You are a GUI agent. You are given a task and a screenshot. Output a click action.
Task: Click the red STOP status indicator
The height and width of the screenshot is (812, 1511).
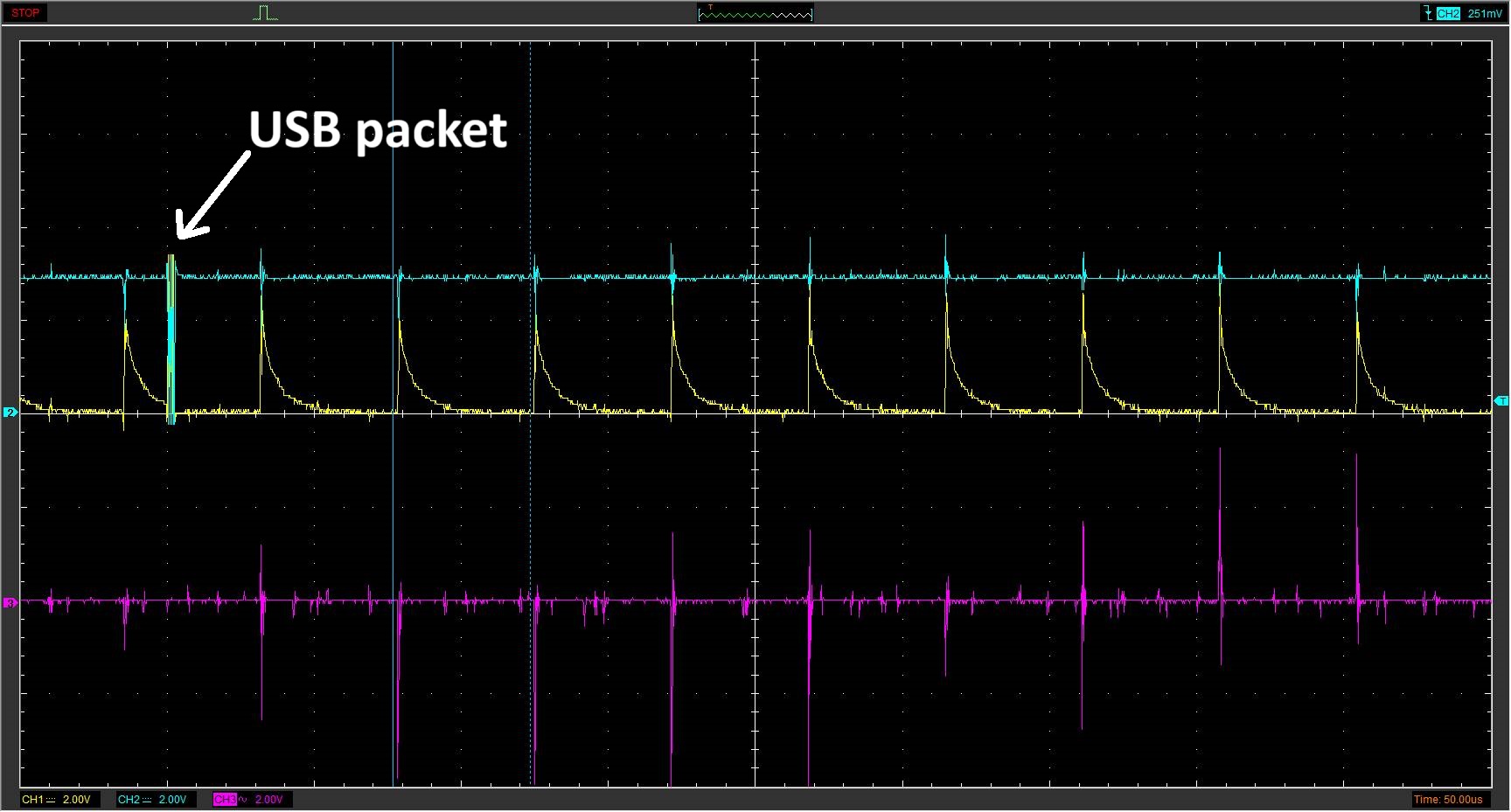coord(24,13)
